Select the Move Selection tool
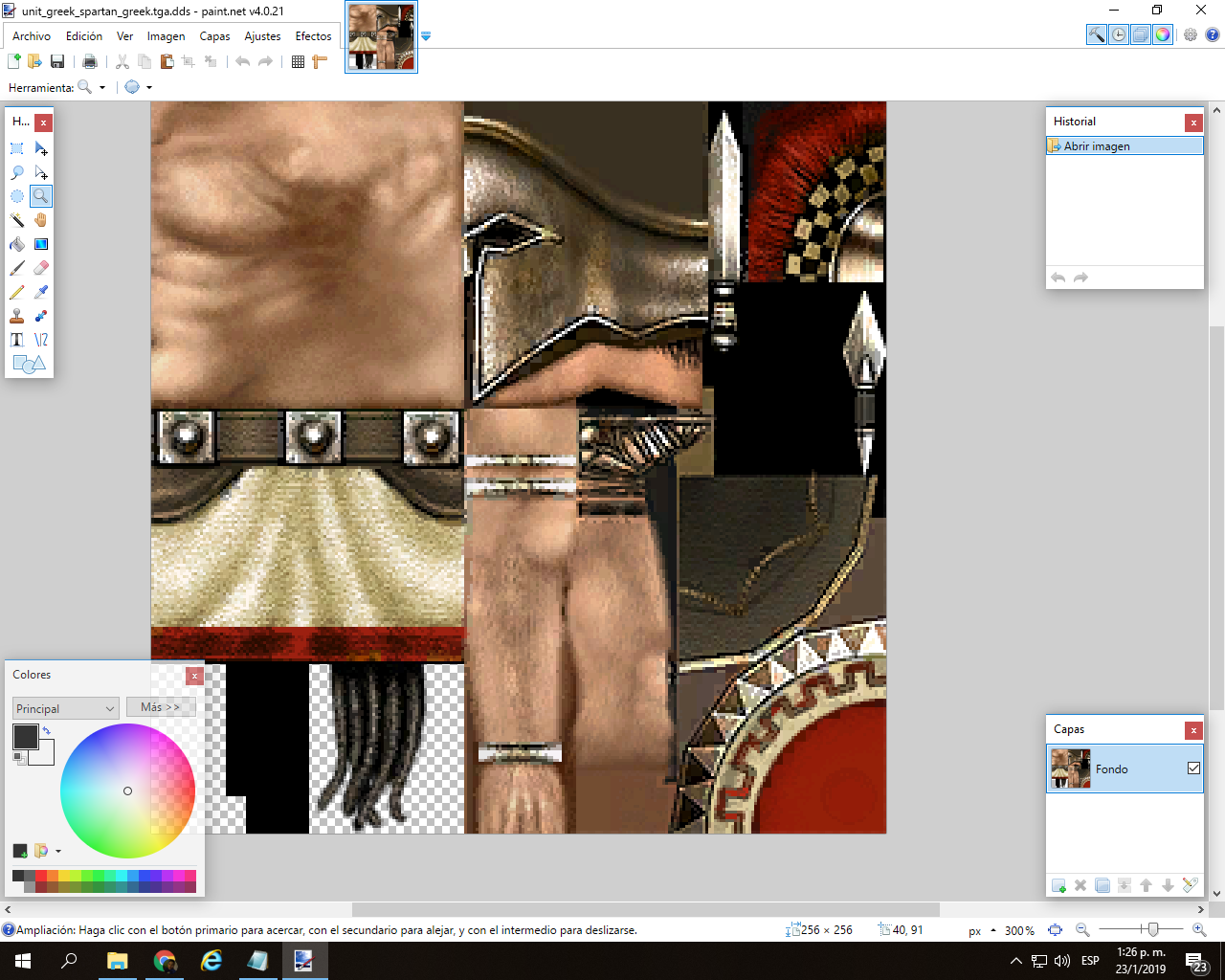1225x980 pixels. click(41, 172)
